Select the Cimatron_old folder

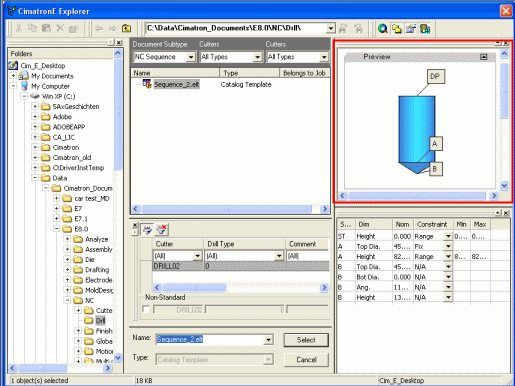point(72,157)
